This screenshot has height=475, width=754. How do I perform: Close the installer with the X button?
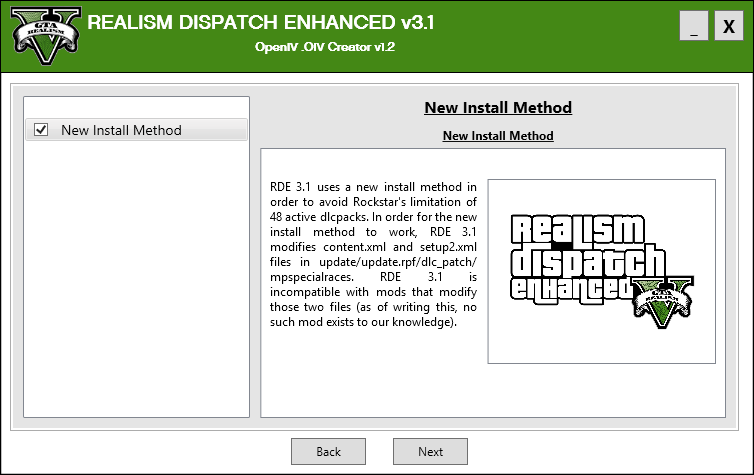tap(729, 26)
